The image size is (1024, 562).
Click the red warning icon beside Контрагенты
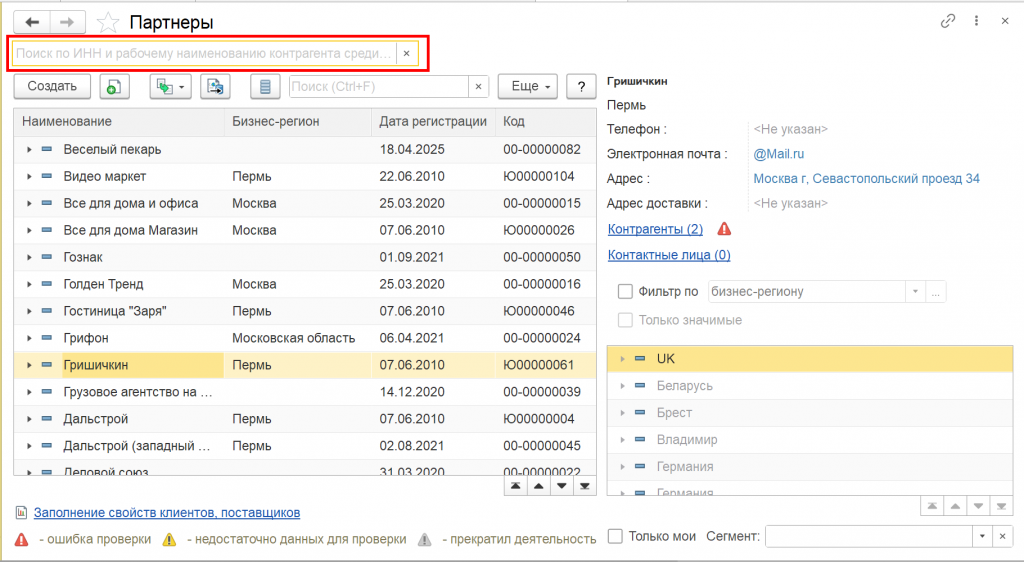[x=724, y=229]
